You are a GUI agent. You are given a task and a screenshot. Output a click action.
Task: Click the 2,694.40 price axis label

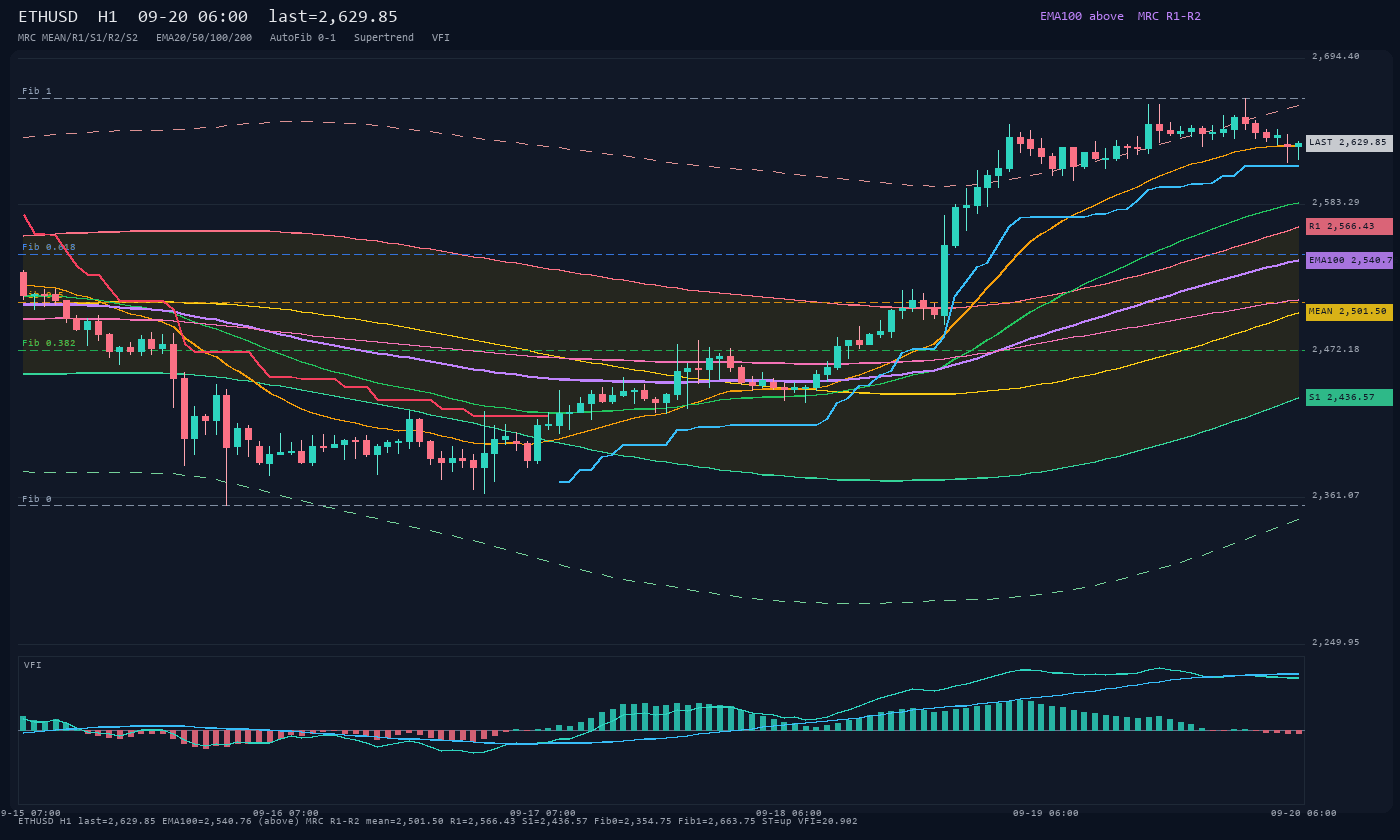[1336, 57]
